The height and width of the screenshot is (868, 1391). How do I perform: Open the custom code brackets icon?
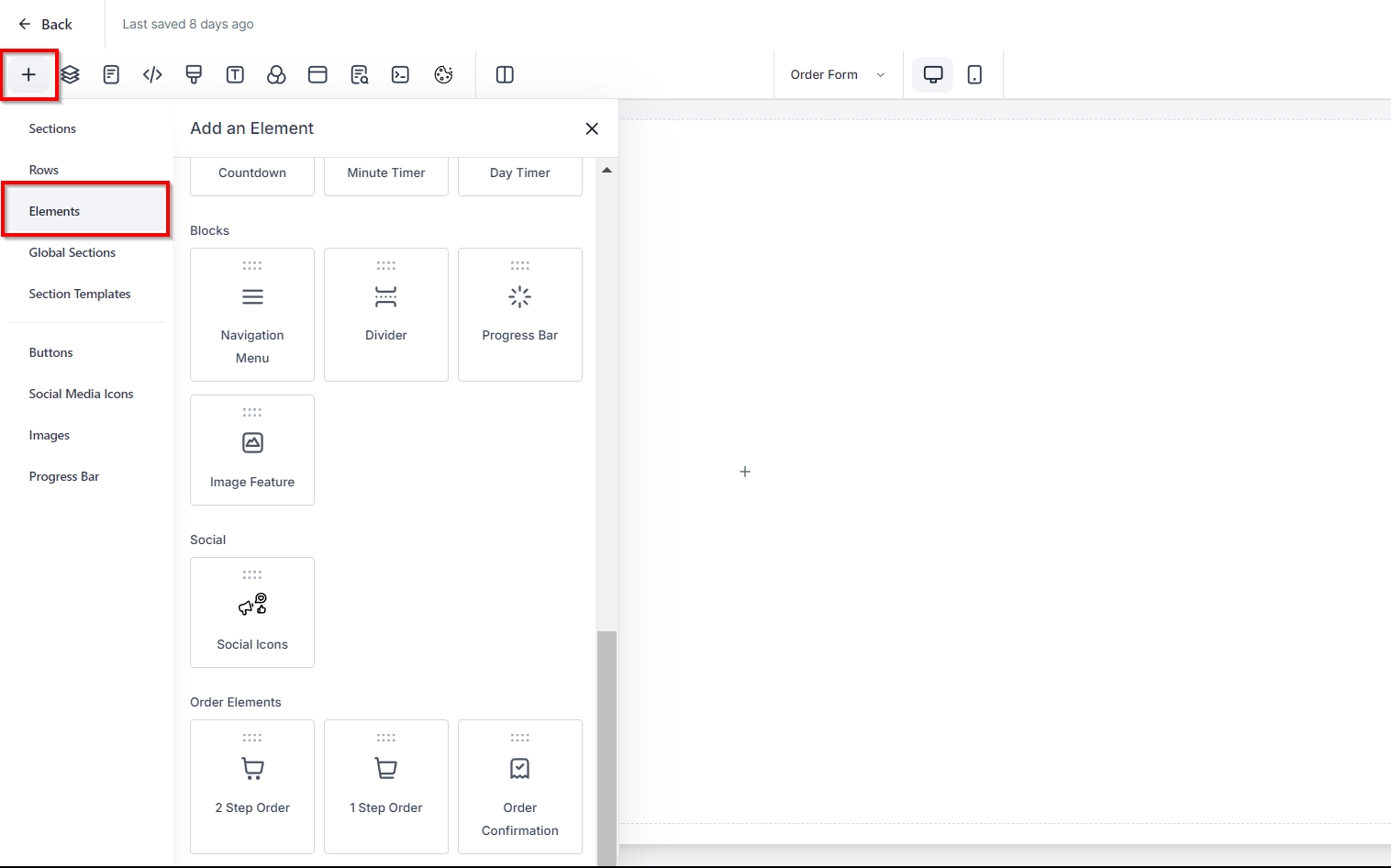[152, 75]
